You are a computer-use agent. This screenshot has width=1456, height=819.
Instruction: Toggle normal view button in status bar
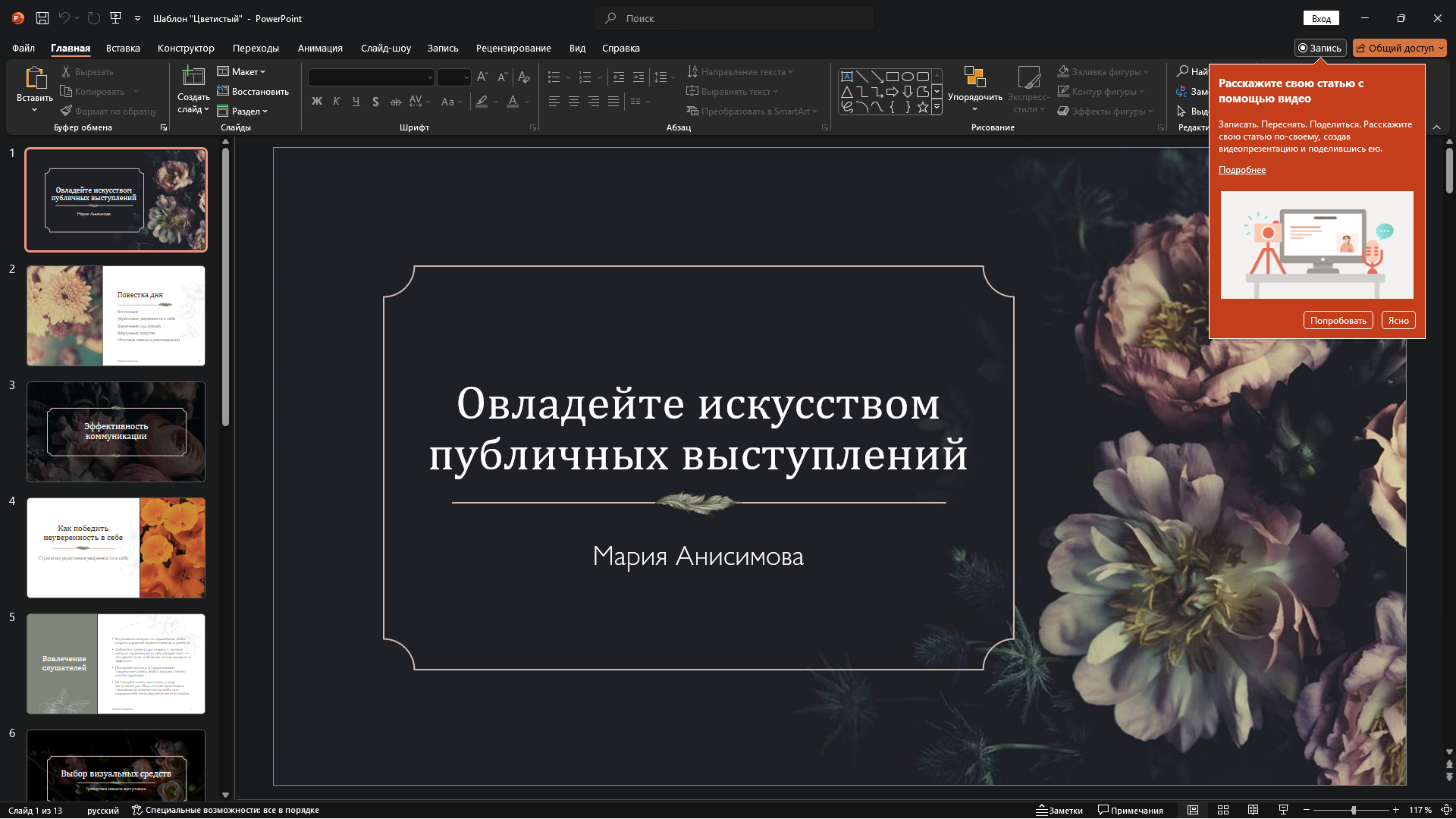(1192, 810)
